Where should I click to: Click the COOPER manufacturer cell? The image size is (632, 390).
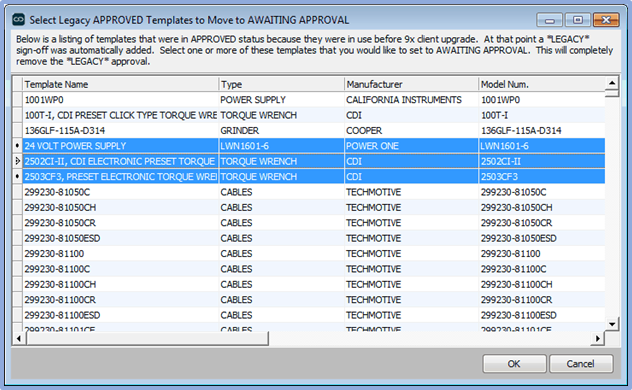(x=411, y=131)
